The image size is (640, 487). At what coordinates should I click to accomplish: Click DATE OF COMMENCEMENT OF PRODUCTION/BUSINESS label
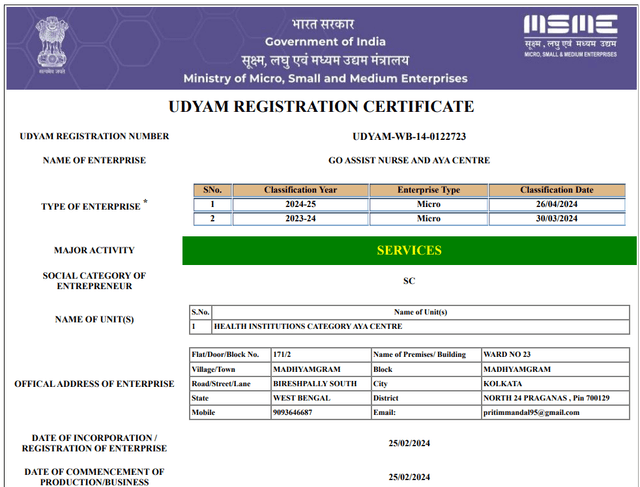click(94, 477)
